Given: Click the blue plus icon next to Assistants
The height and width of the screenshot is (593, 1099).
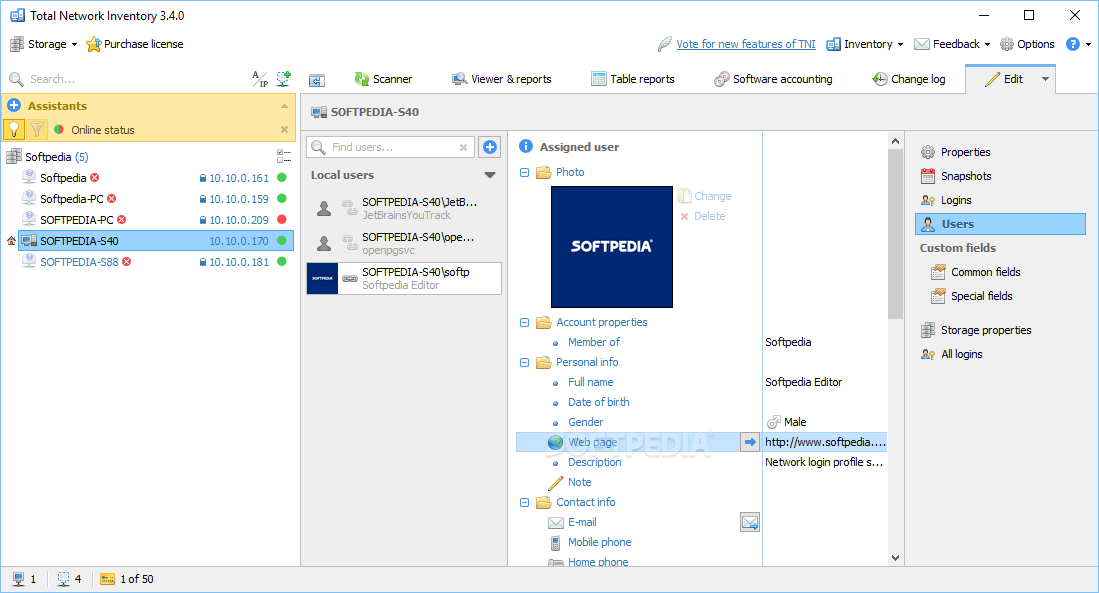Looking at the screenshot, I should coord(13,106).
